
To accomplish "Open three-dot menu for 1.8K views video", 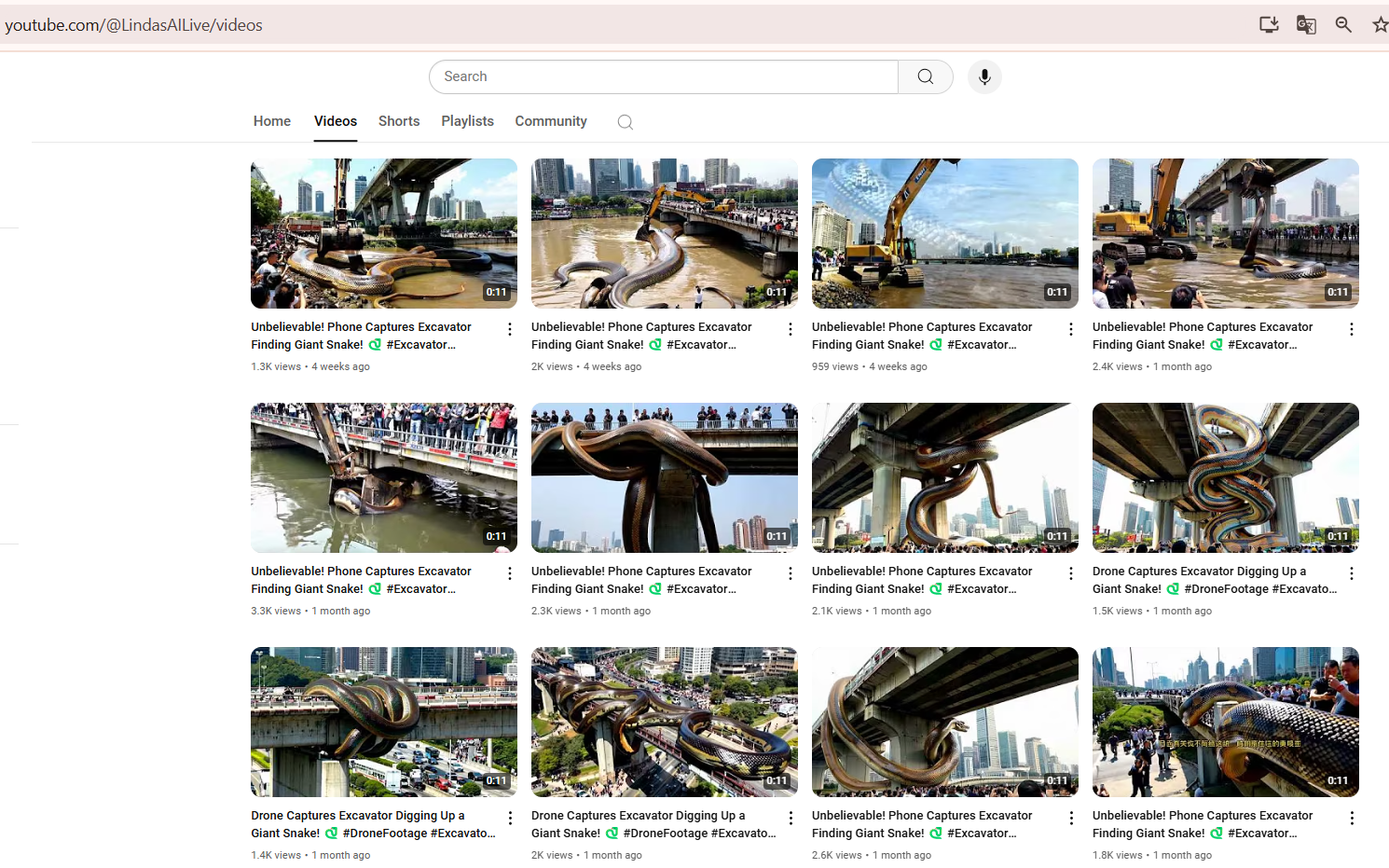I will [x=1352, y=818].
